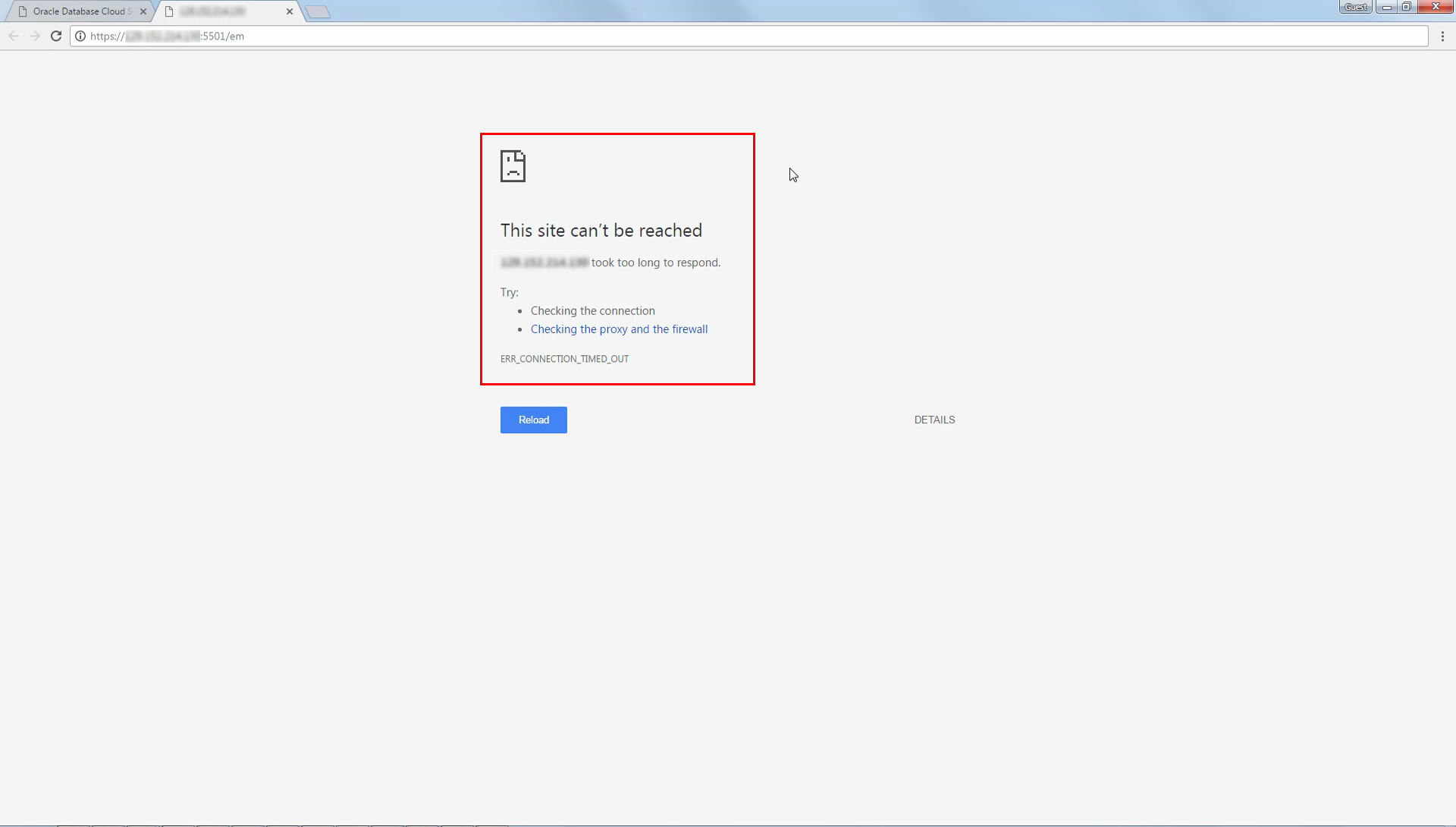
Task: Restore down the browser window
Action: (1406, 7)
